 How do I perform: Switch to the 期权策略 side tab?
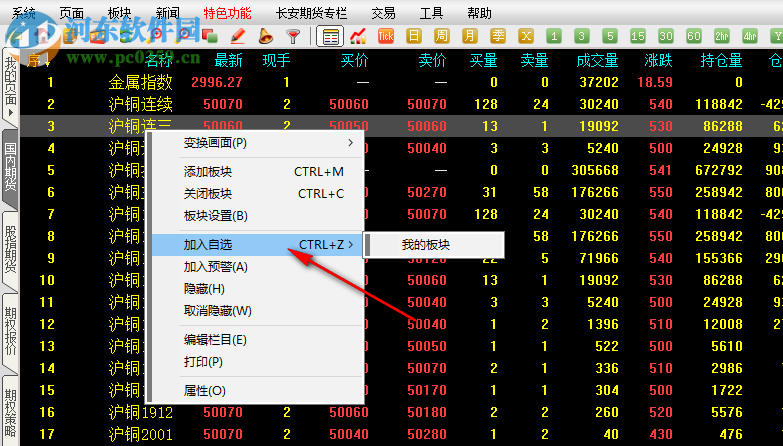point(10,412)
